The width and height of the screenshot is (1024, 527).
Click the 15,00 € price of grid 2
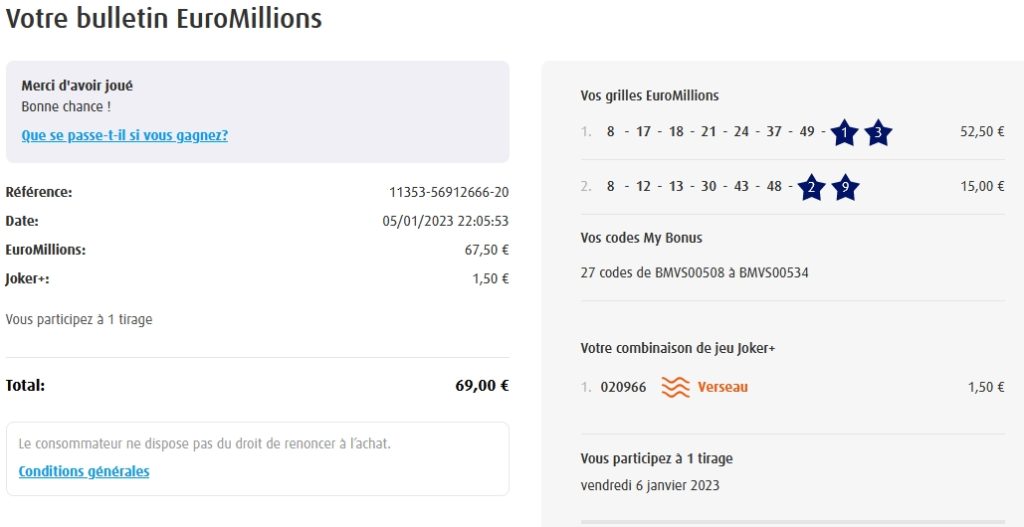point(982,186)
